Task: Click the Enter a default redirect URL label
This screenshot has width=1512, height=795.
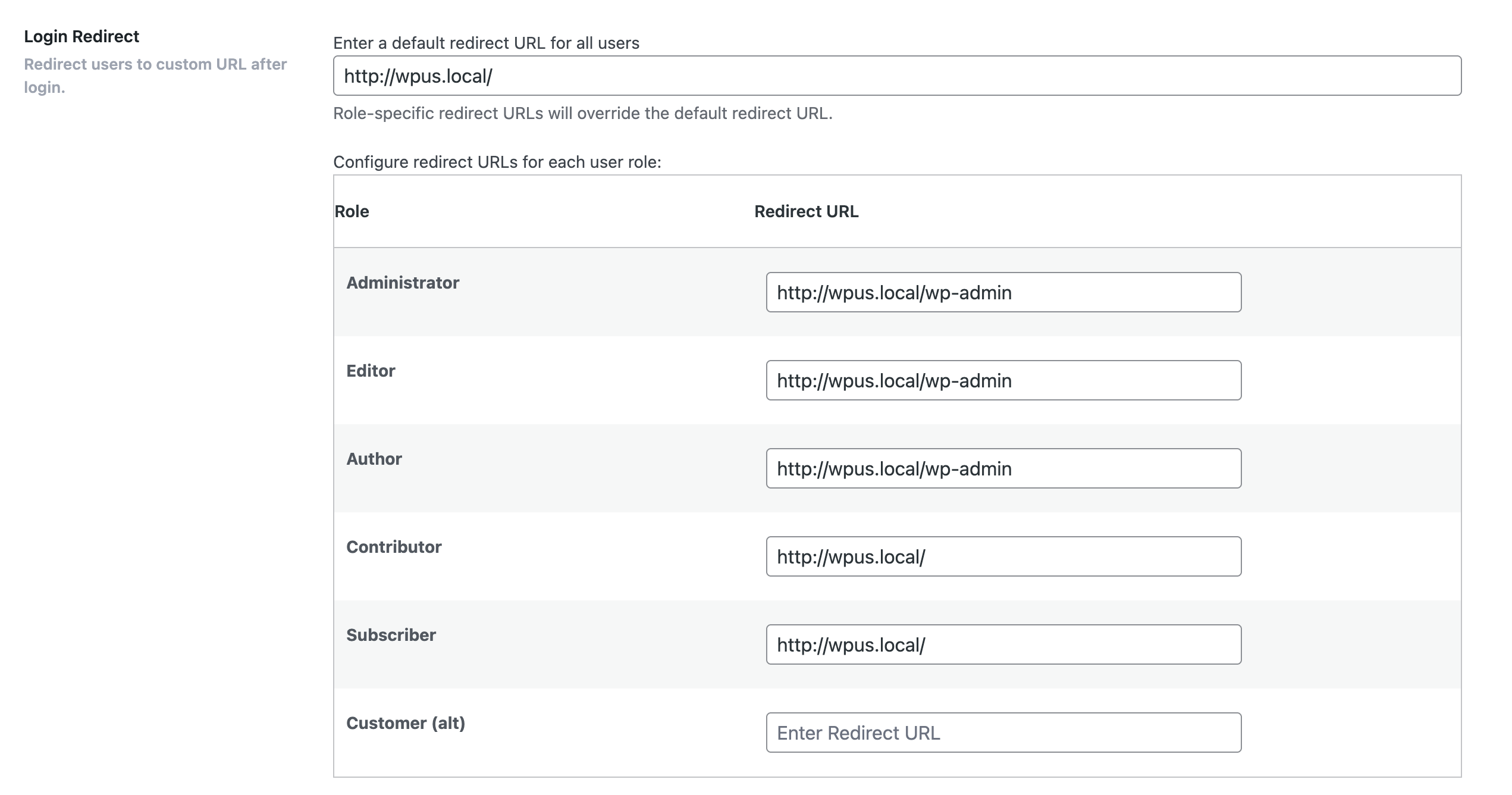Action: (x=486, y=42)
